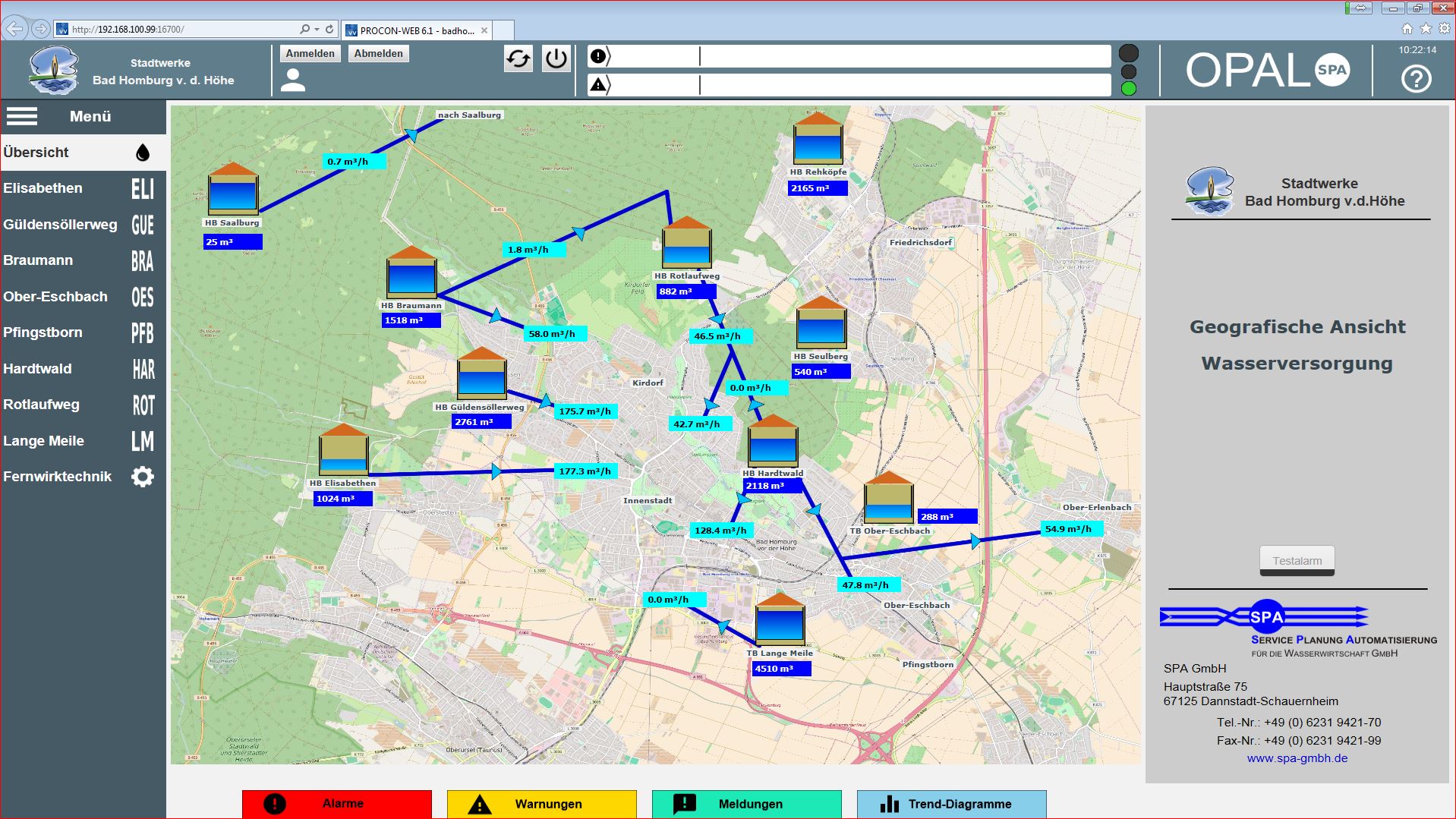Open the help question mark icon
This screenshot has width=1456, height=819.
pyautogui.click(x=1416, y=78)
